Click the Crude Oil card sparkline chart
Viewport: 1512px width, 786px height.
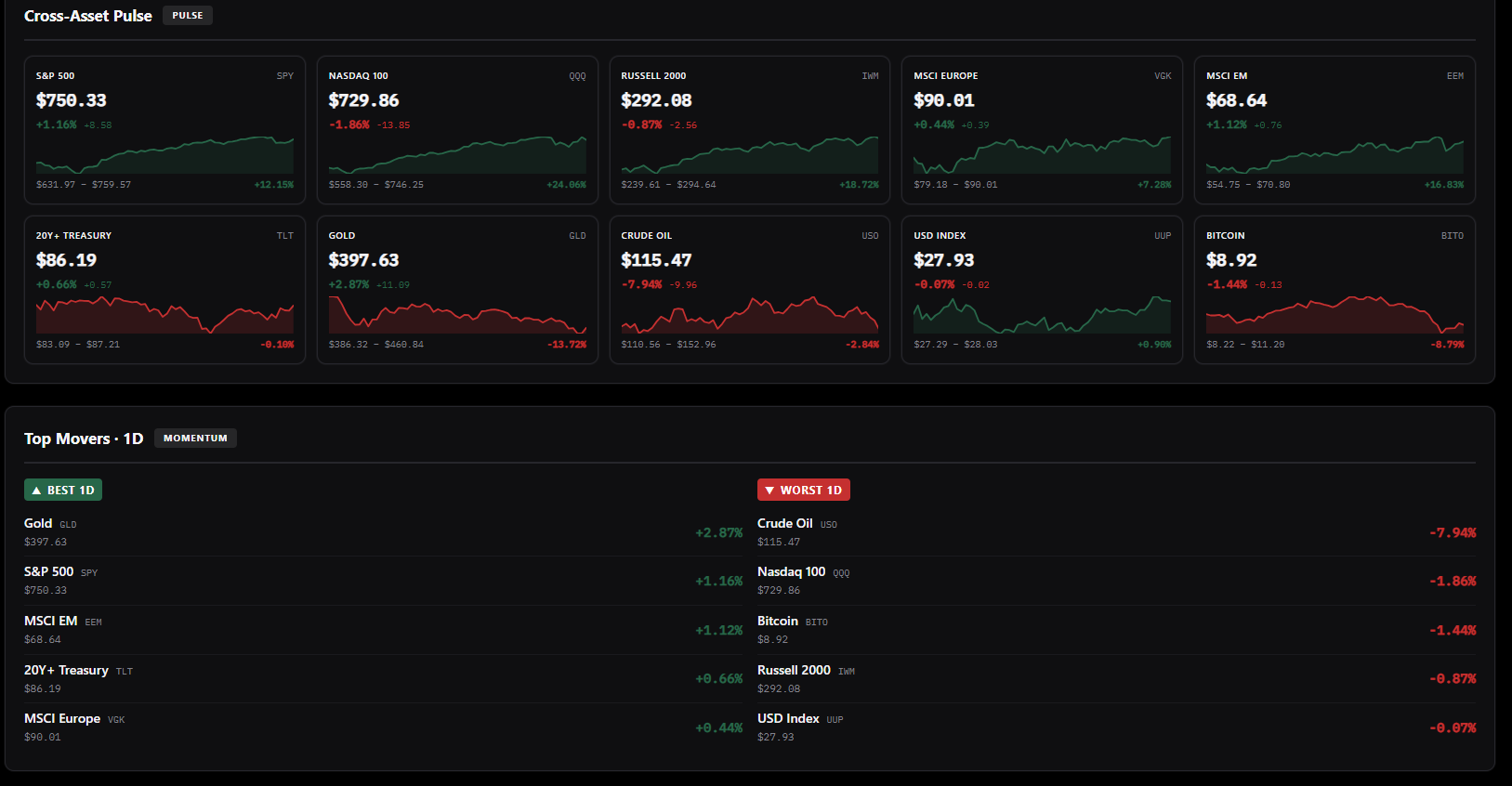(750, 315)
